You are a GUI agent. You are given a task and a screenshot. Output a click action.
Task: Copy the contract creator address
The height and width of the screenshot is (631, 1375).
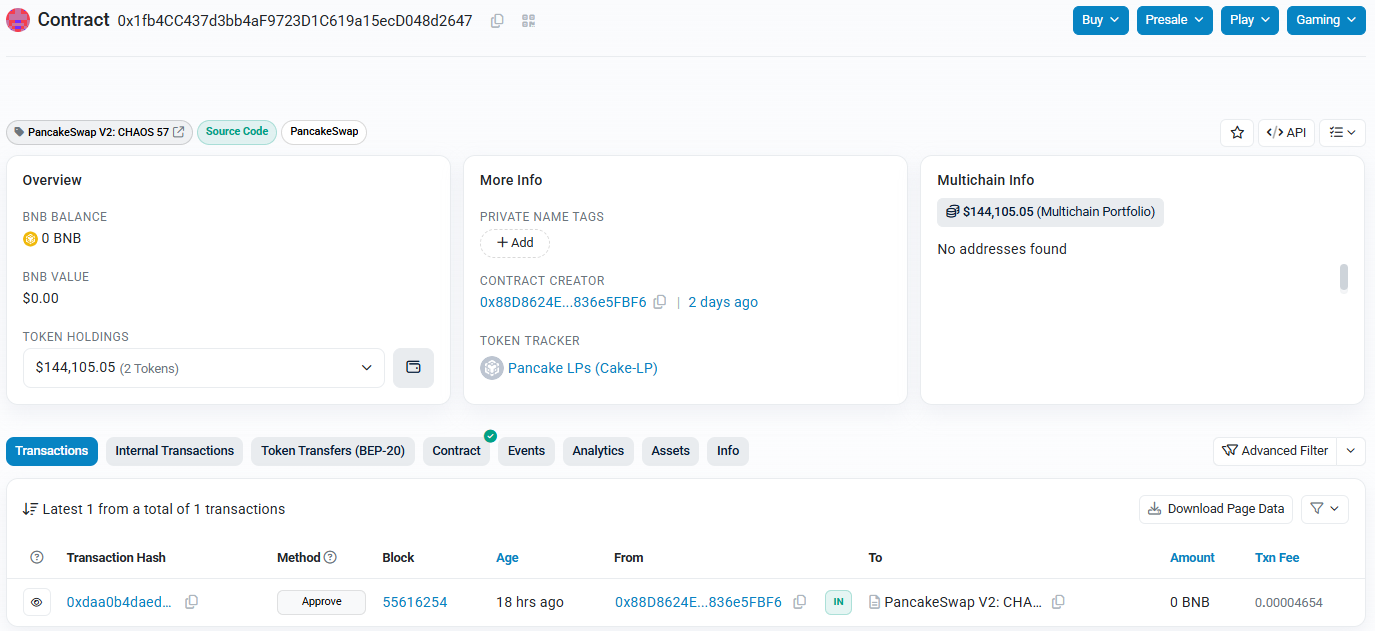[660, 302]
